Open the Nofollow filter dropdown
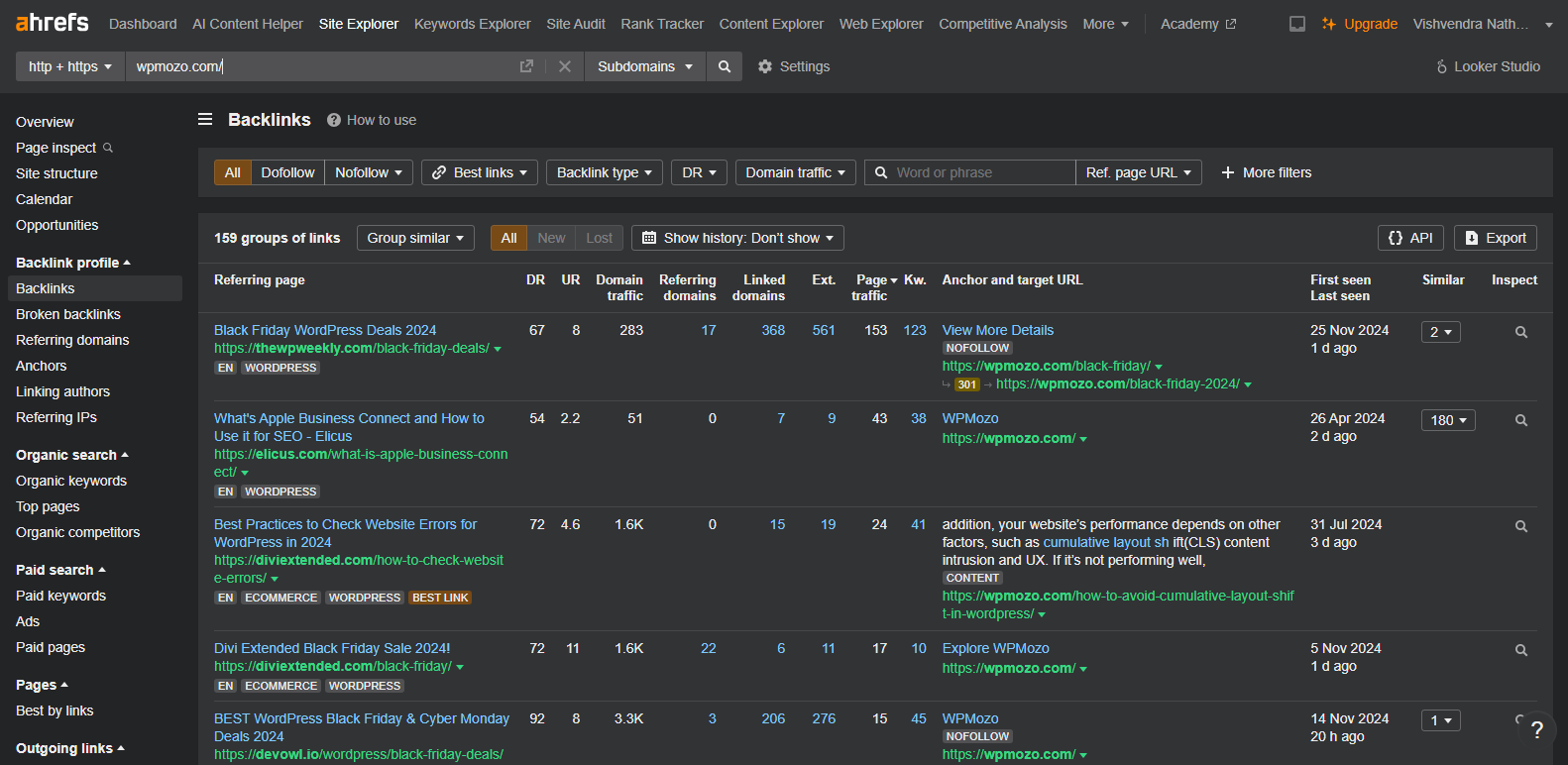The width and height of the screenshot is (1568, 765). click(x=369, y=172)
